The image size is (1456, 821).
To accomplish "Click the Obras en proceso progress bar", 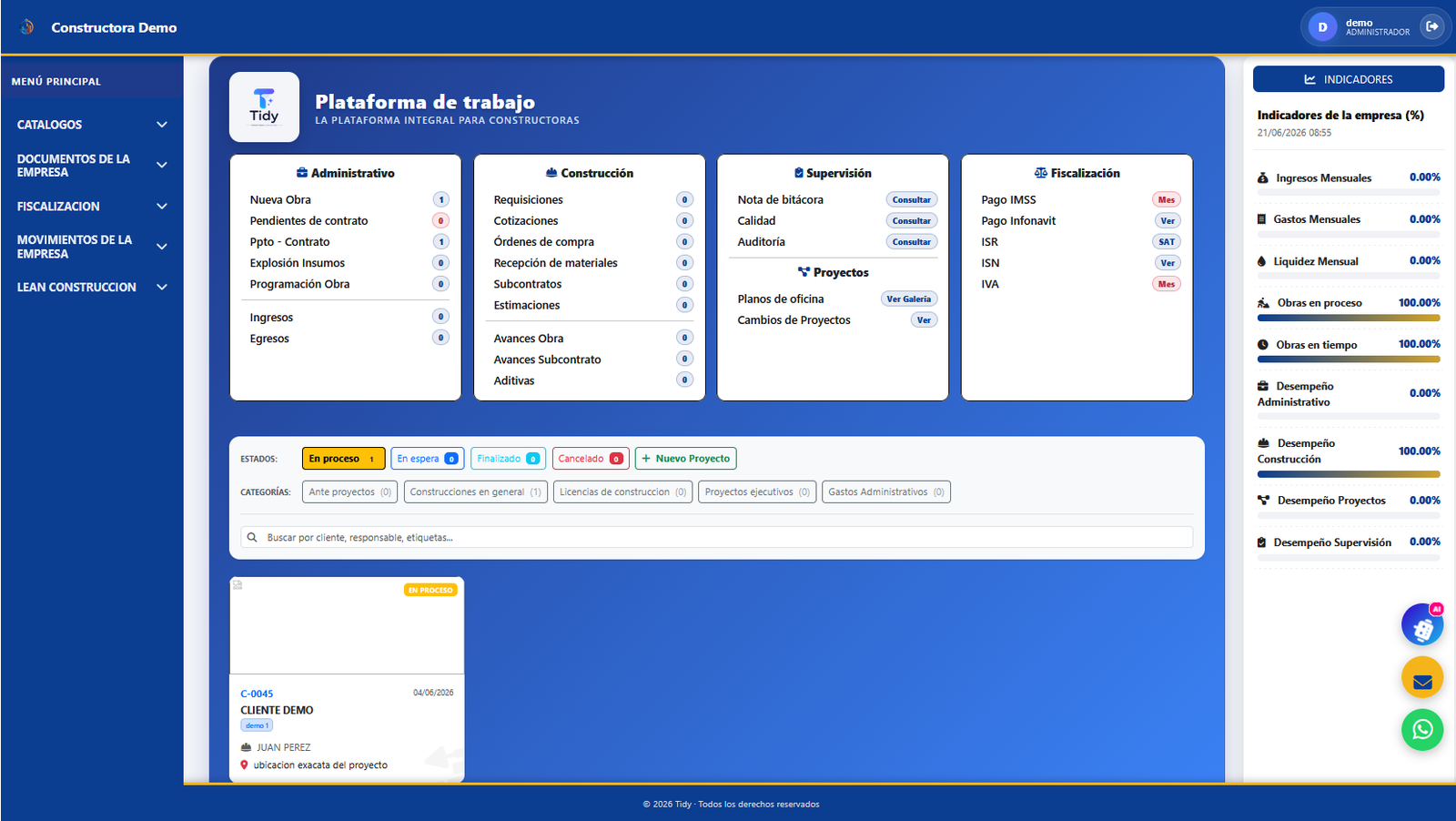I will [x=1349, y=319].
